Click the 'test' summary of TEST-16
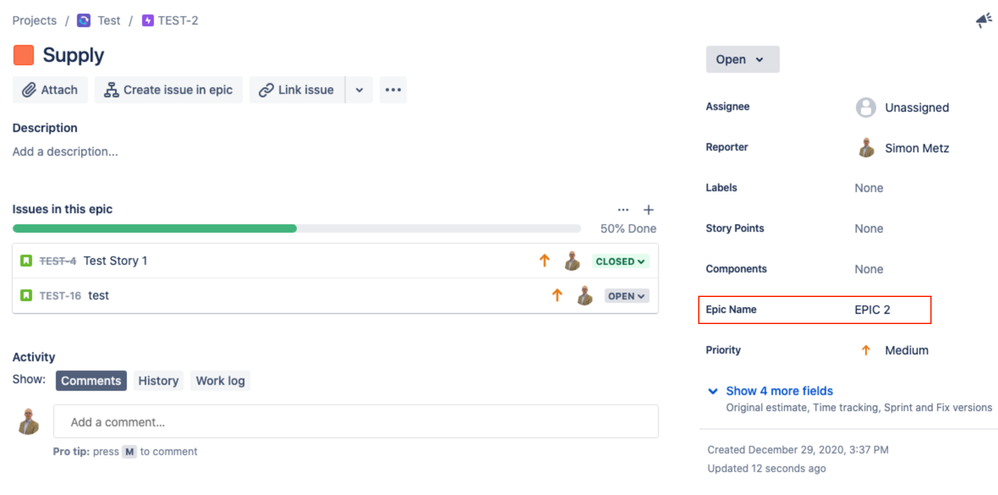This screenshot has width=998, height=495. point(99,296)
